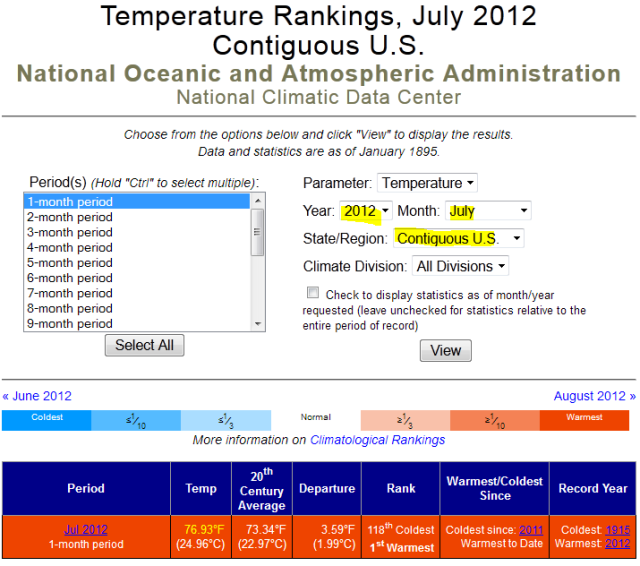This screenshot has width=640, height=566.
Task: Open the Climatological Rankings link
Action: (378, 440)
